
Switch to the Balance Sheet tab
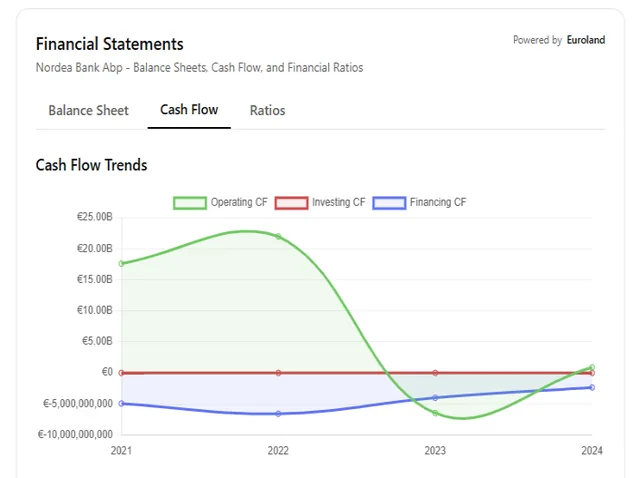(89, 110)
